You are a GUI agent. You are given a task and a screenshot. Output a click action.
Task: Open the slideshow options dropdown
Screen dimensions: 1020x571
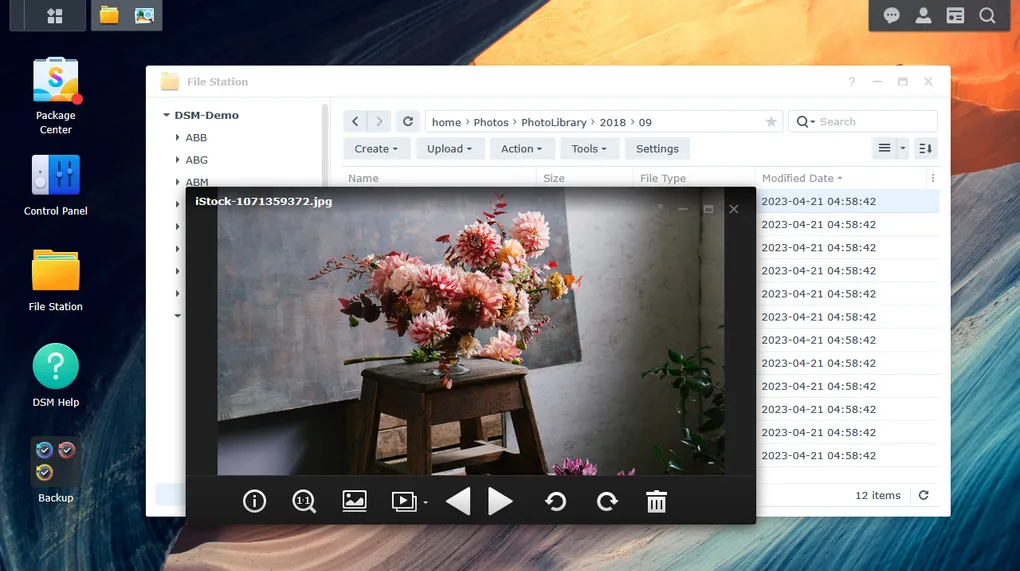pyautogui.click(x=425, y=502)
